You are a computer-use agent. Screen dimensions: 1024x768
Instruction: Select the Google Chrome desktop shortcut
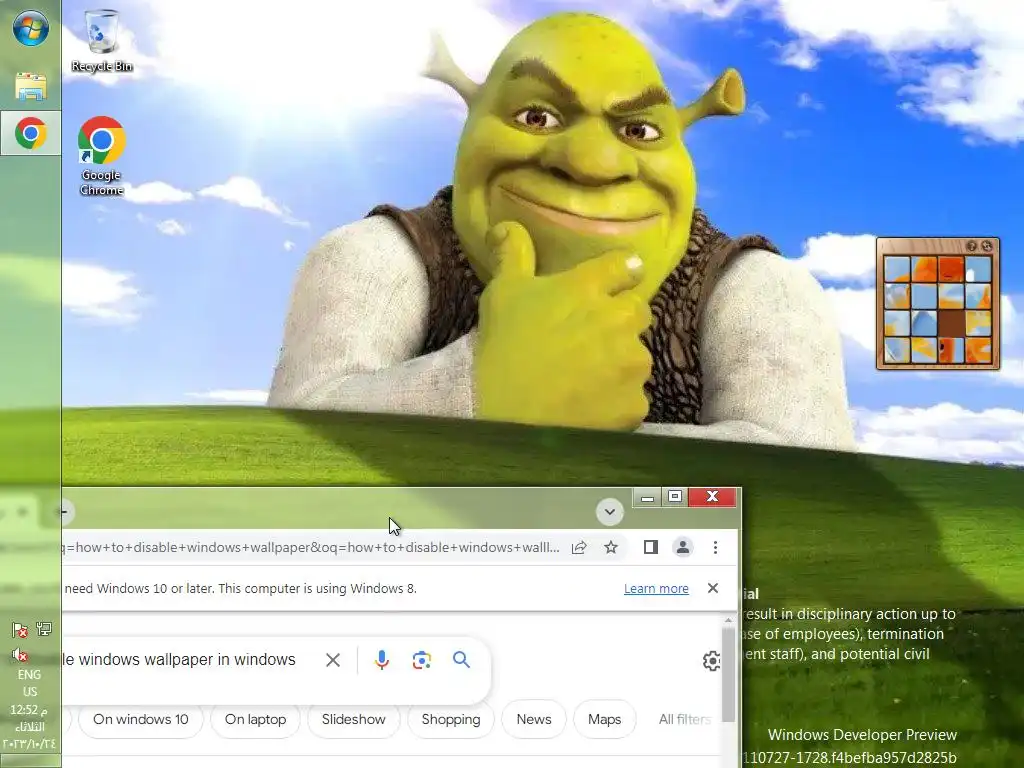pyautogui.click(x=101, y=155)
